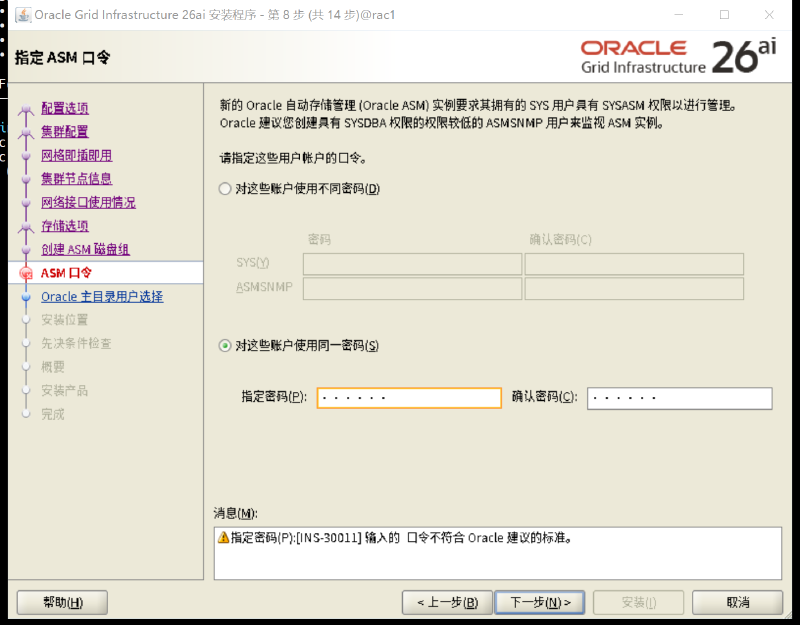Image resolution: width=800 pixels, height=625 pixels.
Task: Select 对这些账户使用同一密码 radio button
Action: (224, 346)
